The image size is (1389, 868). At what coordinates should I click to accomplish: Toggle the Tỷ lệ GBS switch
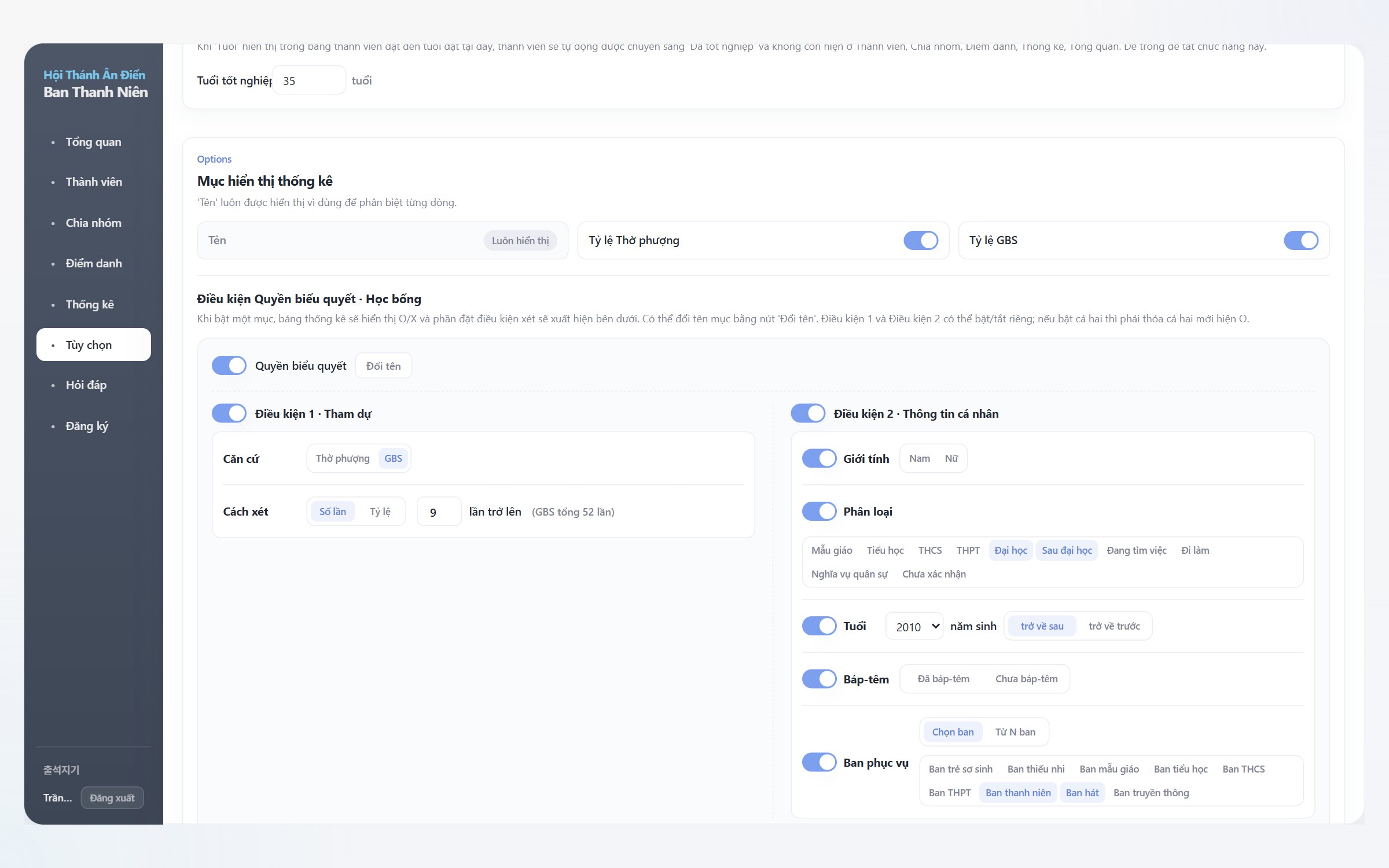(1300, 240)
